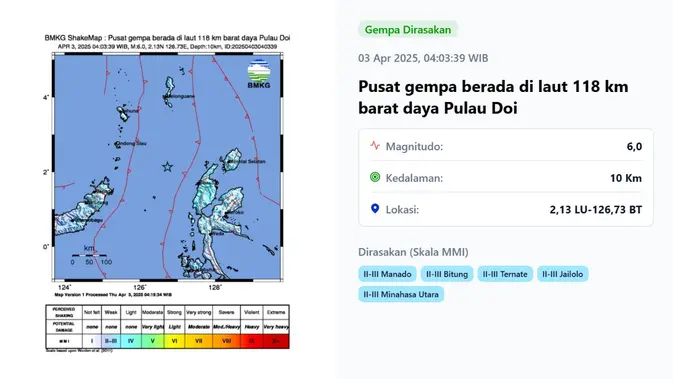This screenshot has width=673, height=379.
Task: Click the km scale bar on the map
Action: [89, 255]
